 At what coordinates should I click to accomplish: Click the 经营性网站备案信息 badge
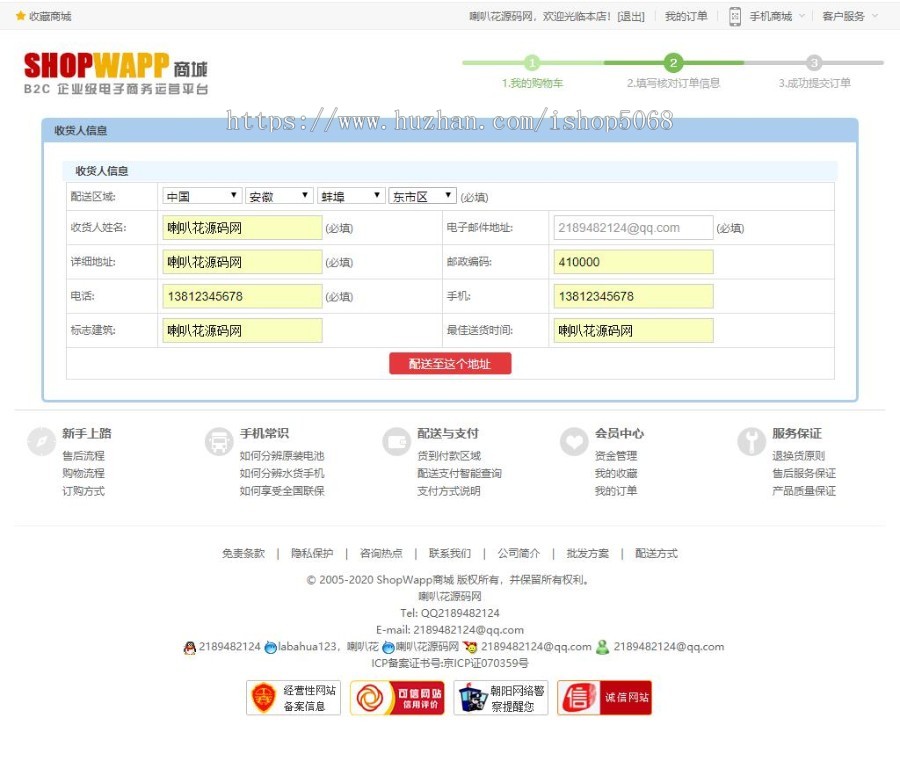tap(293, 698)
